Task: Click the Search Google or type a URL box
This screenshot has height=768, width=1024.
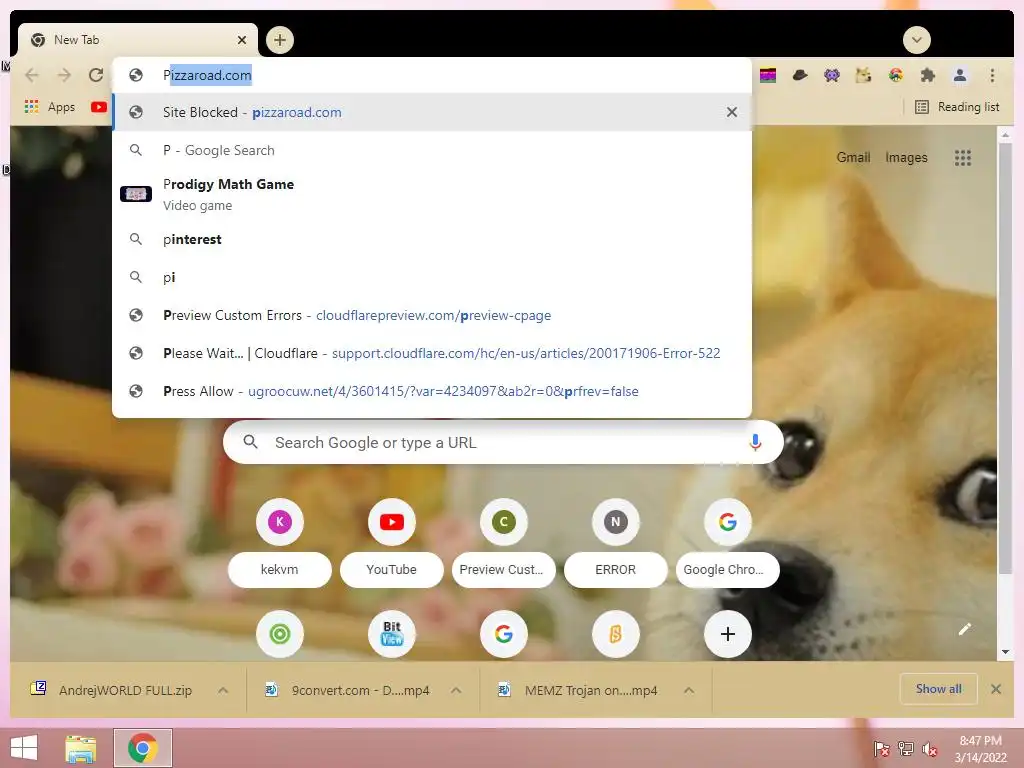Action: click(503, 443)
